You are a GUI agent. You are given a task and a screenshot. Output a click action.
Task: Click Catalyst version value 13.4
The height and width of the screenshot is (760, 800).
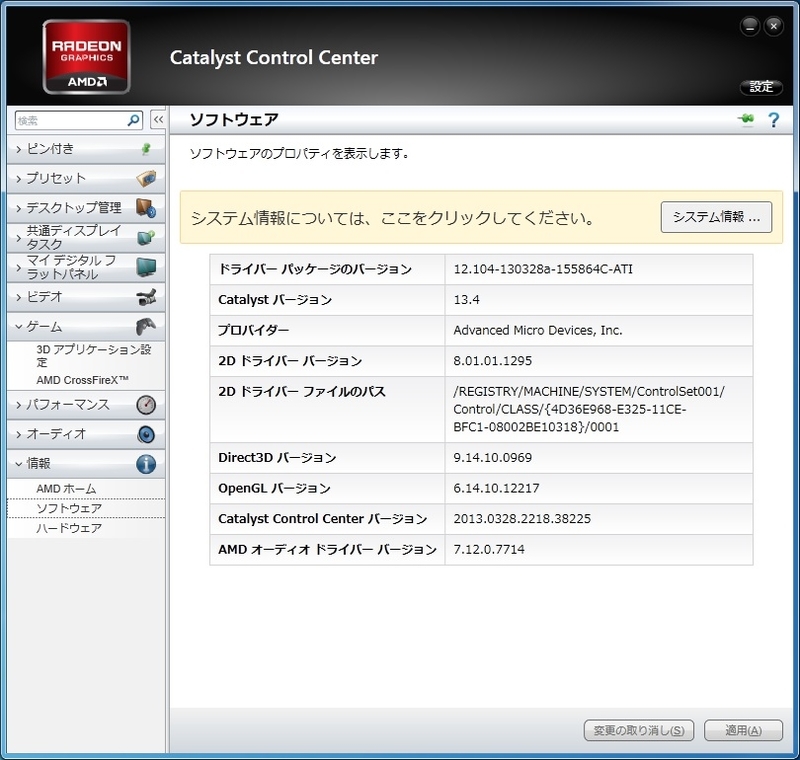(x=466, y=299)
